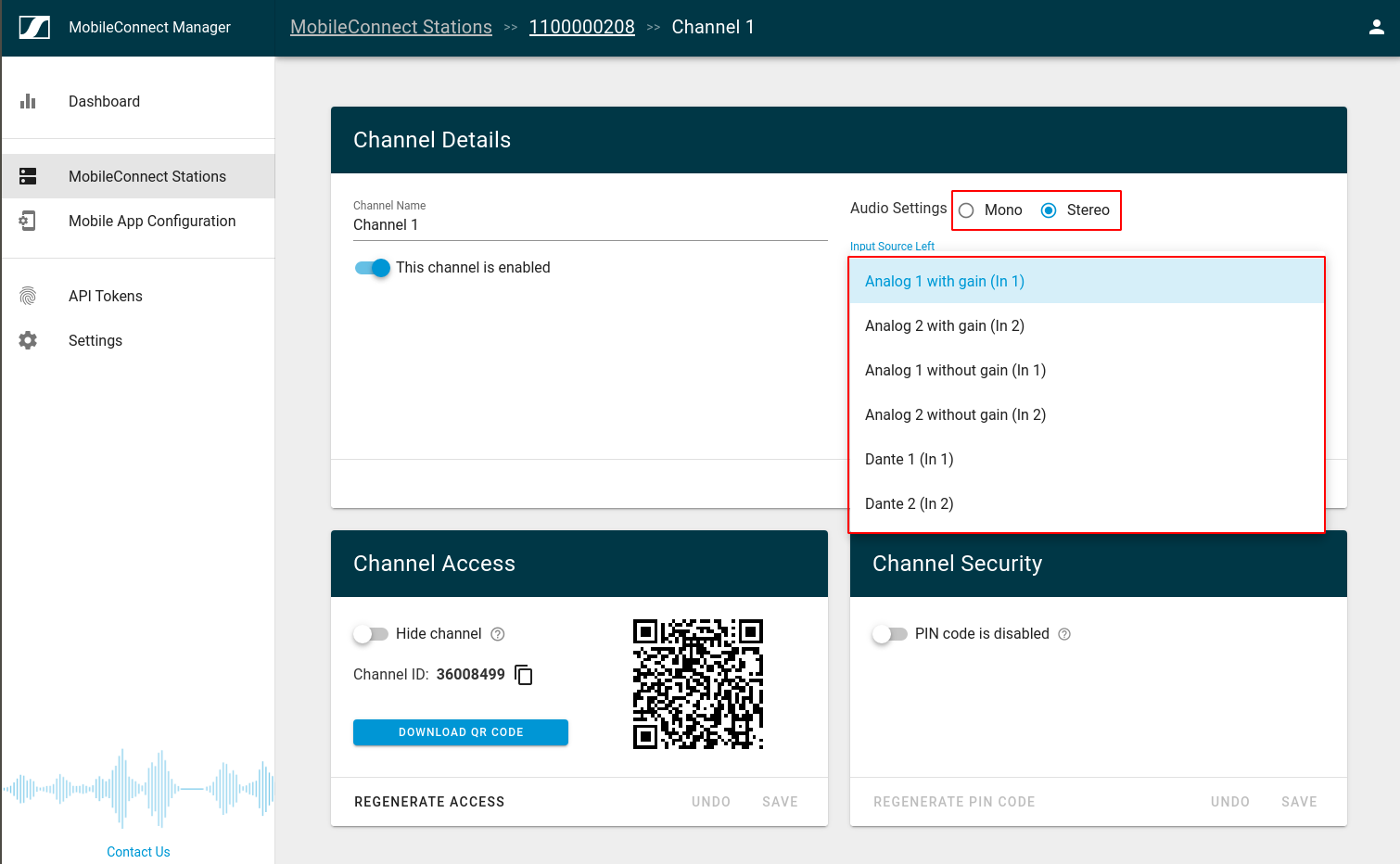Click help icon next to Hide channel
This screenshot has height=864, width=1400.
pyautogui.click(x=498, y=634)
